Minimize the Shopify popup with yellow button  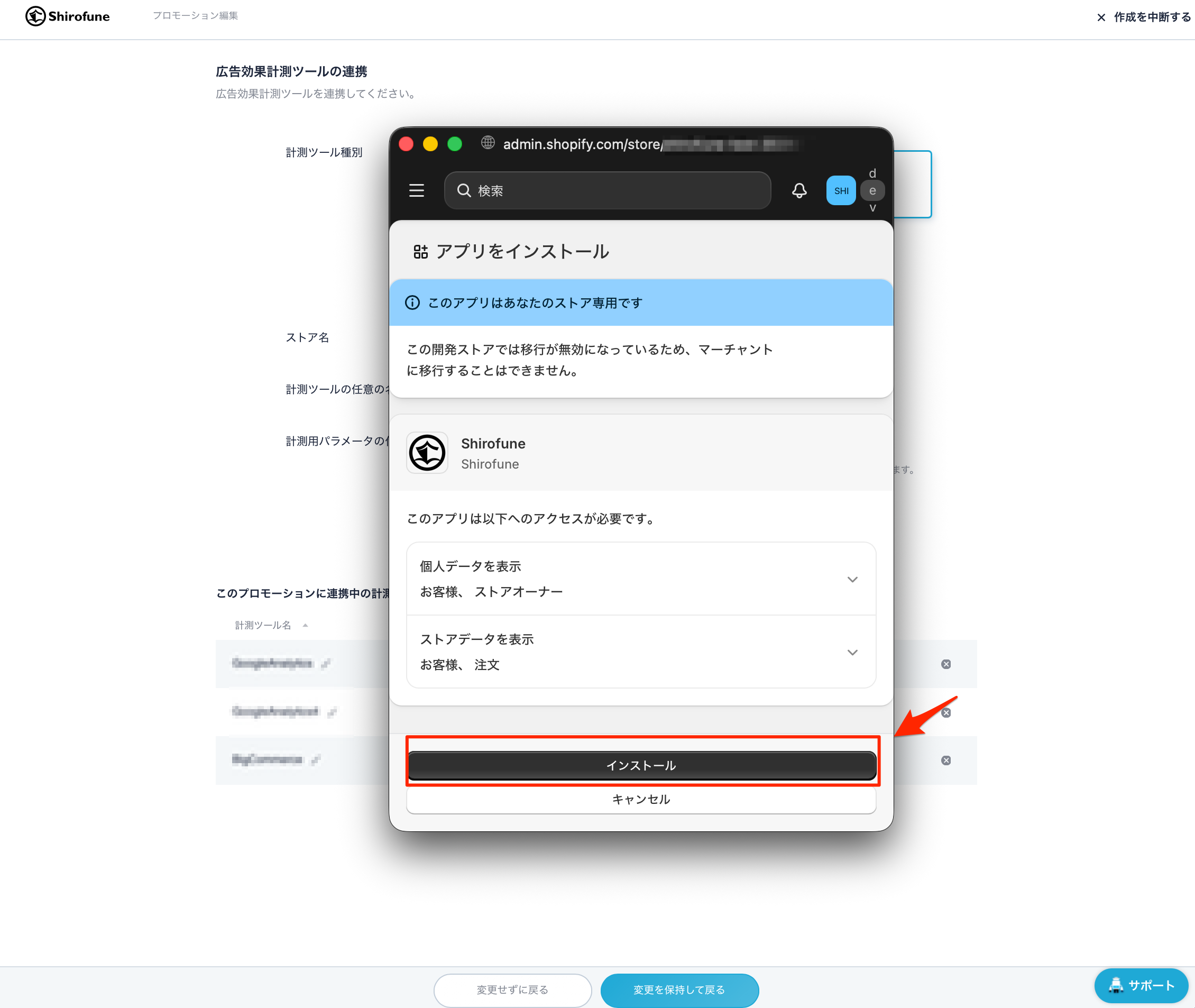[x=430, y=144]
